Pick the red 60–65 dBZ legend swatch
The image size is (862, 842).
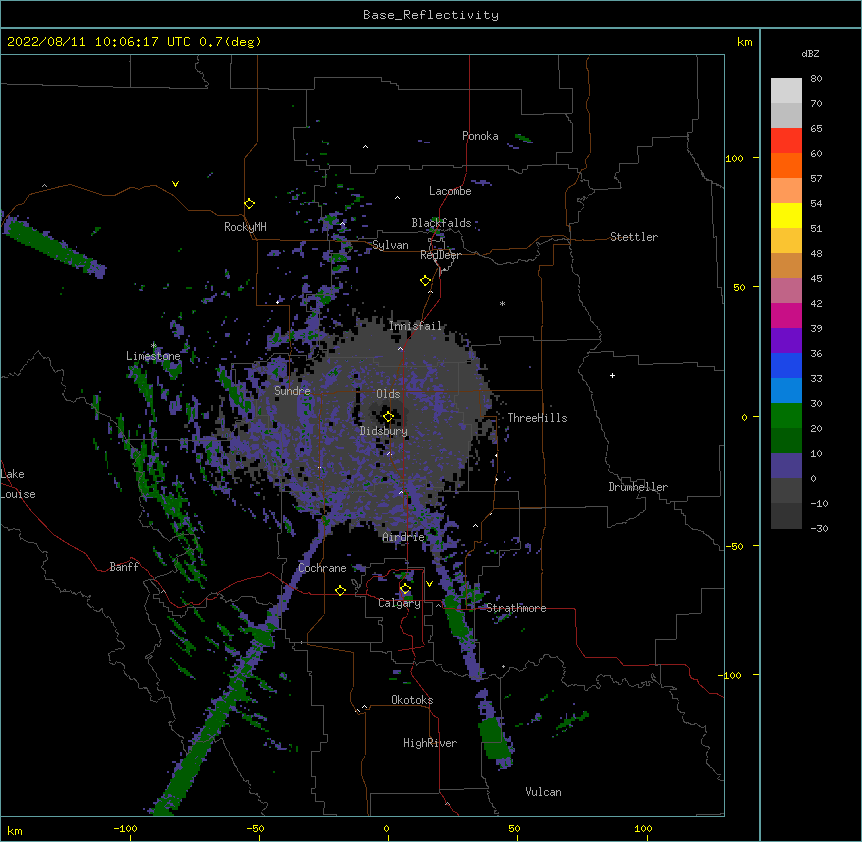786,141
